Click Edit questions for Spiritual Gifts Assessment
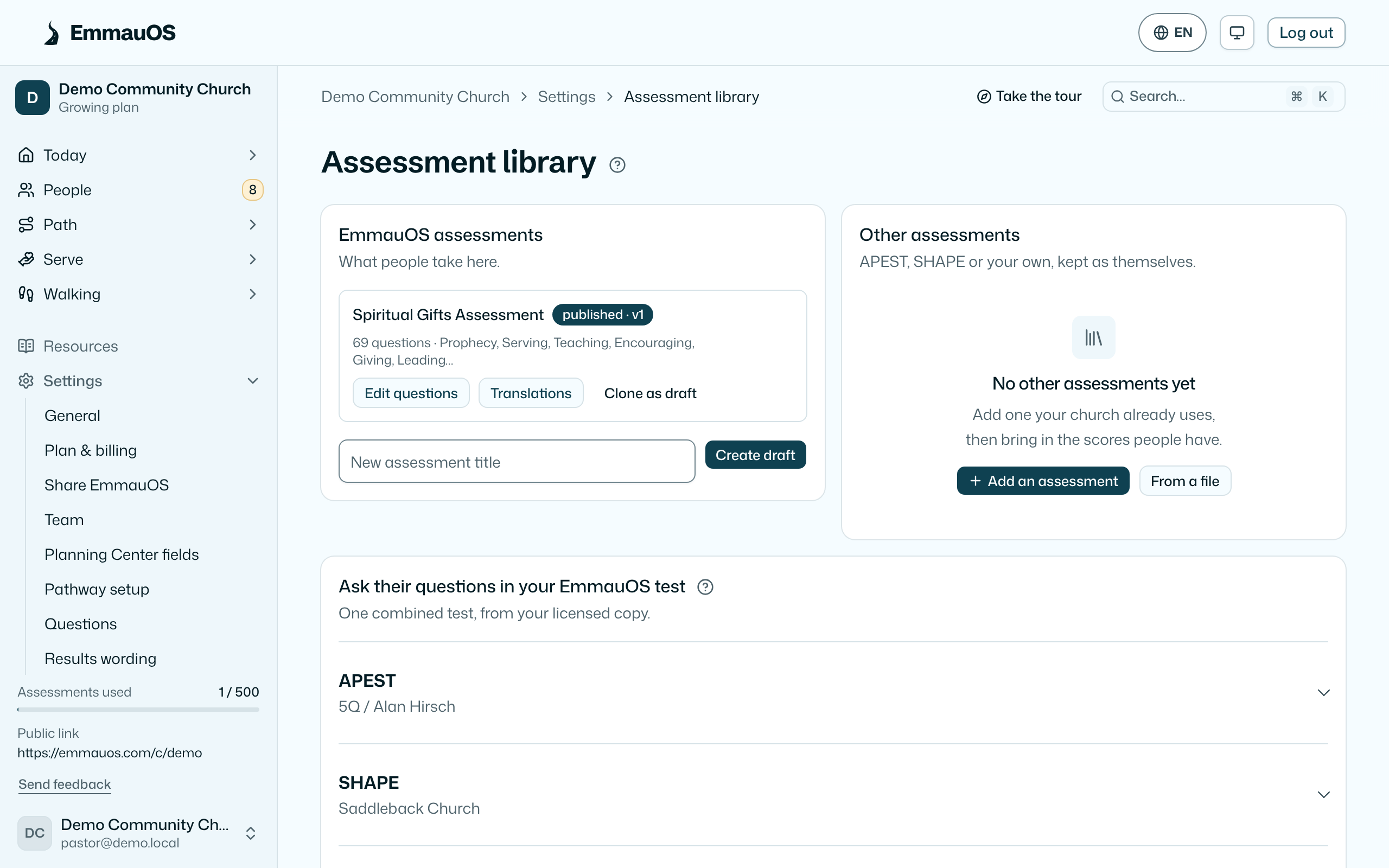Viewport: 1389px width, 868px height. pyautogui.click(x=411, y=393)
